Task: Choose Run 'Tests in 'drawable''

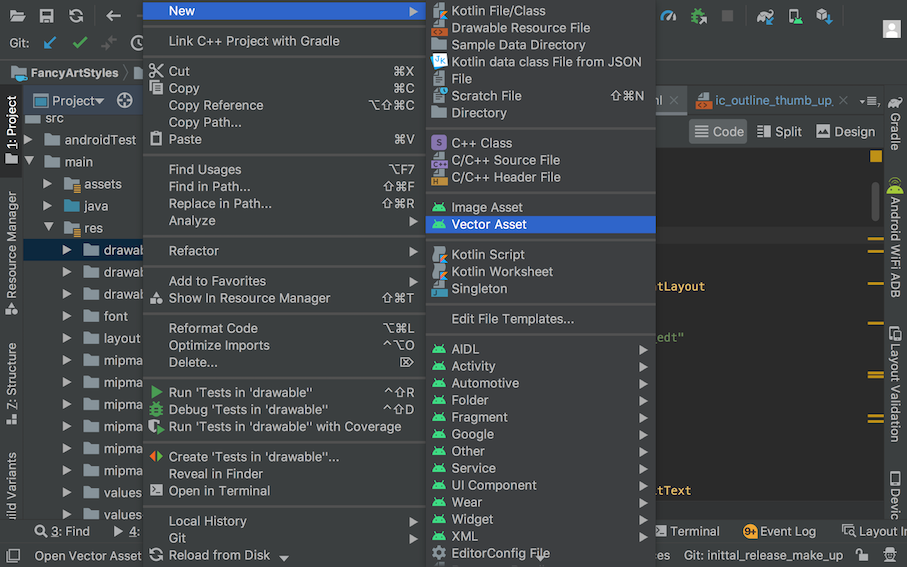Action: pyautogui.click(x=284, y=392)
